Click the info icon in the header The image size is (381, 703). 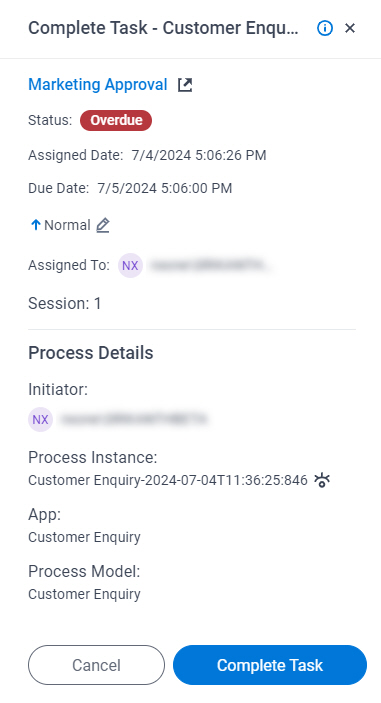click(x=325, y=28)
